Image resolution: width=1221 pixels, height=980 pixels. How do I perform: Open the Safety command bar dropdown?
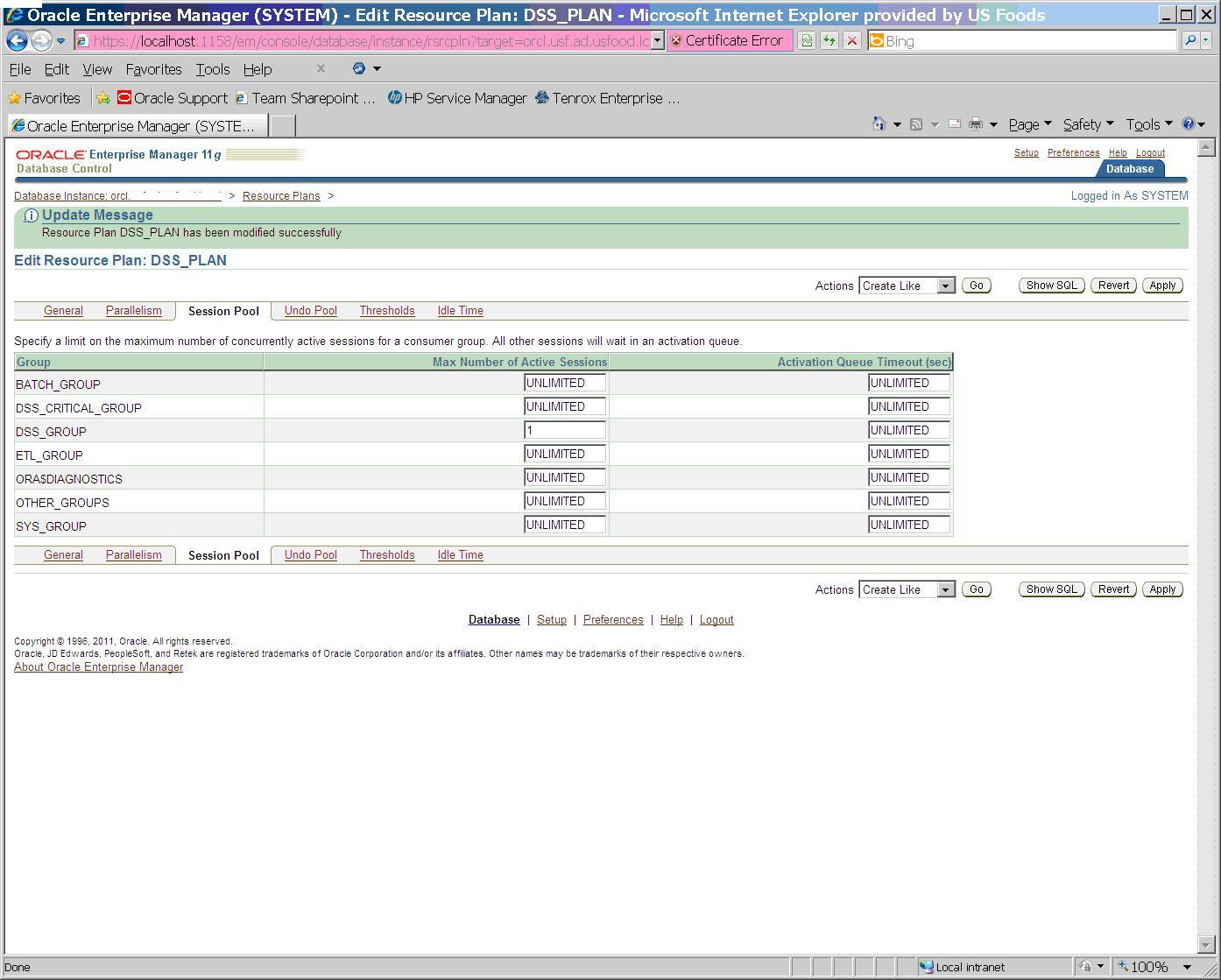pyautogui.click(x=1089, y=124)
